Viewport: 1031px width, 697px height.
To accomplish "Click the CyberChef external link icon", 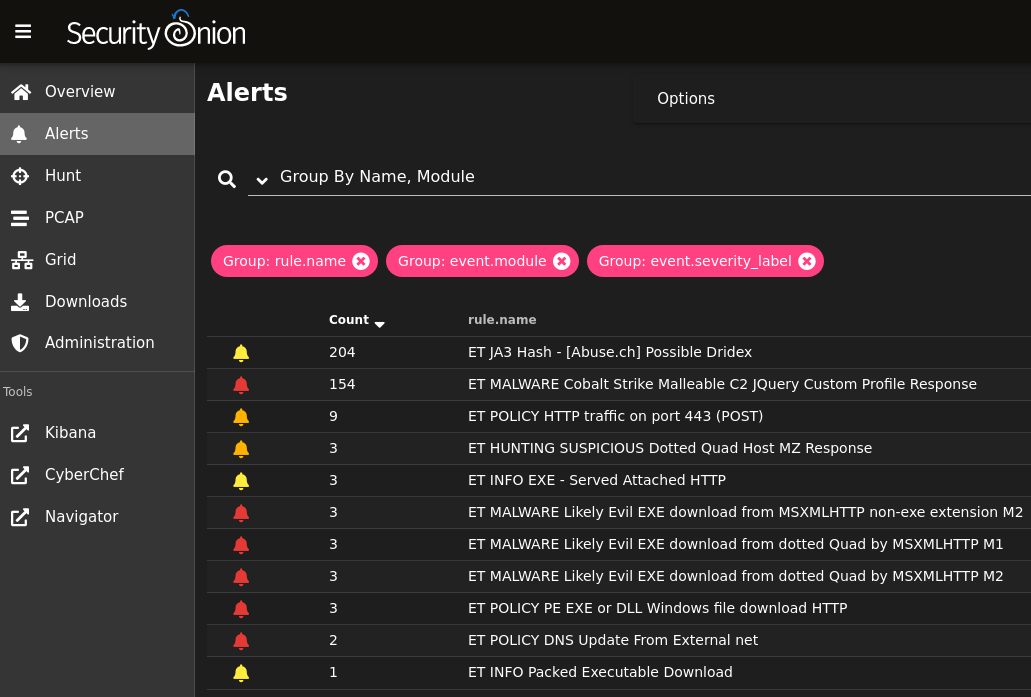I will pyautogui.click(x=20, y=475).
